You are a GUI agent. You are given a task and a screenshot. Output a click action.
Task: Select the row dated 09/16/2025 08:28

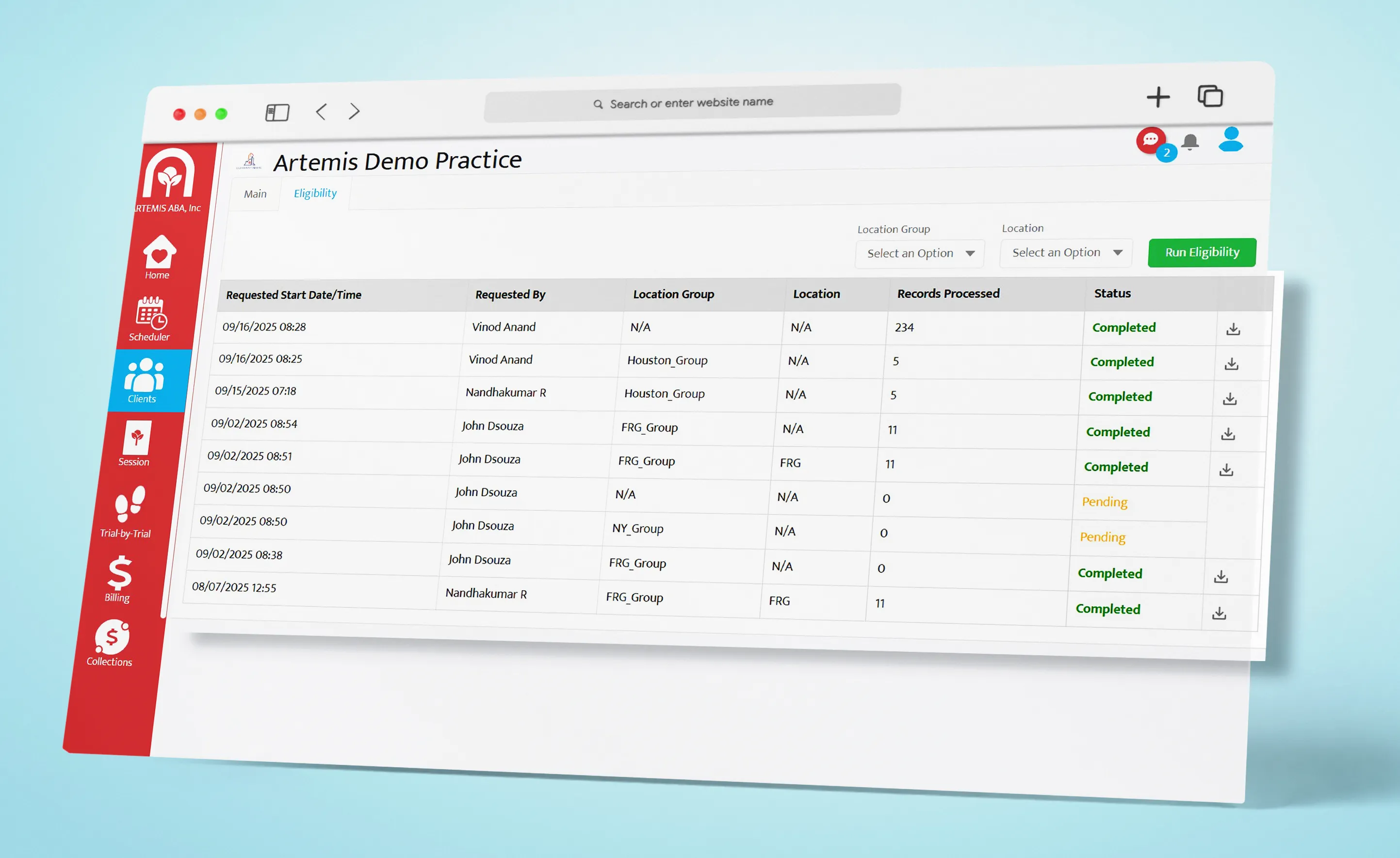click(742, 327)
